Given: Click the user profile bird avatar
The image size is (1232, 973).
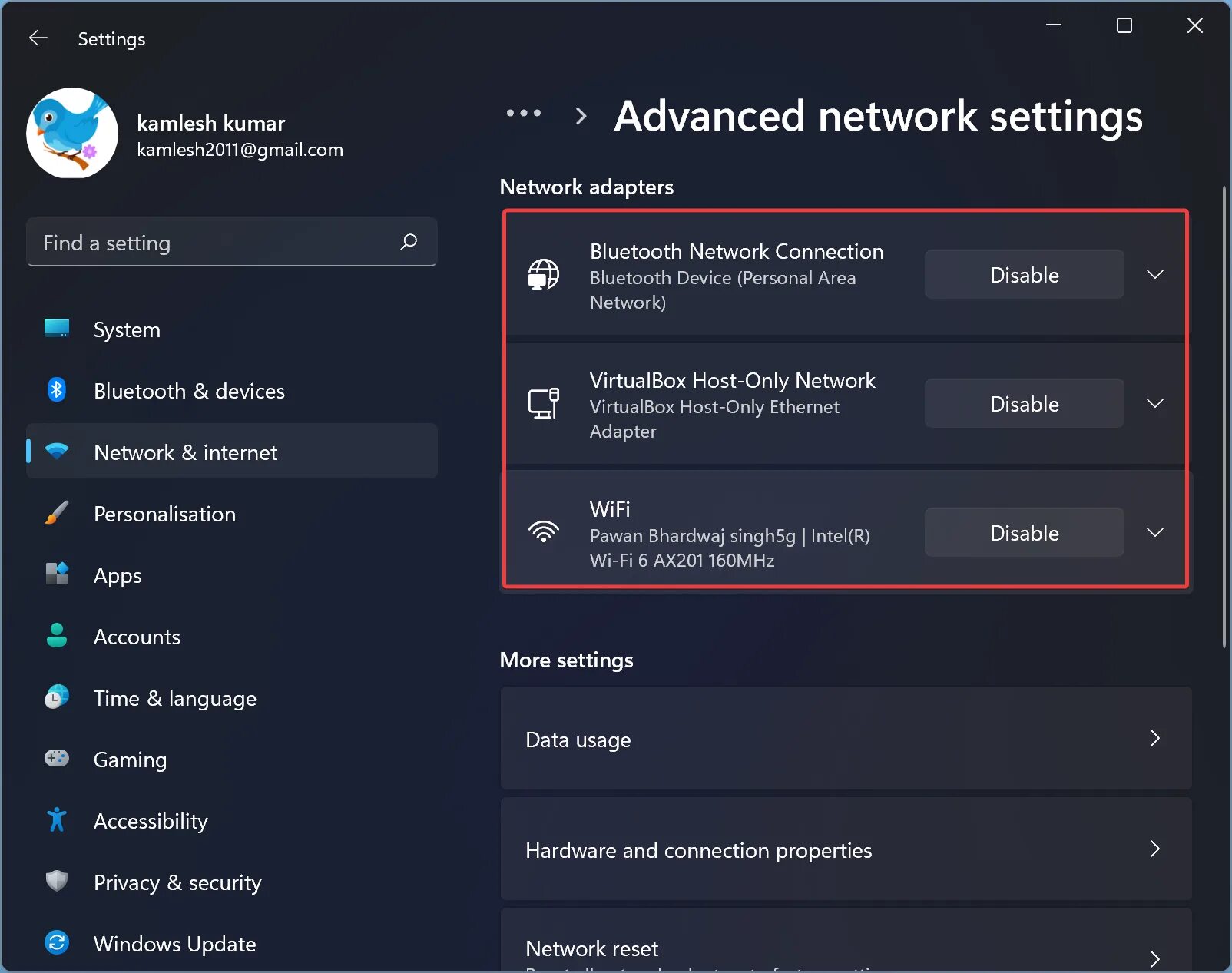Looking at the screenshot, I should point(72,133).
